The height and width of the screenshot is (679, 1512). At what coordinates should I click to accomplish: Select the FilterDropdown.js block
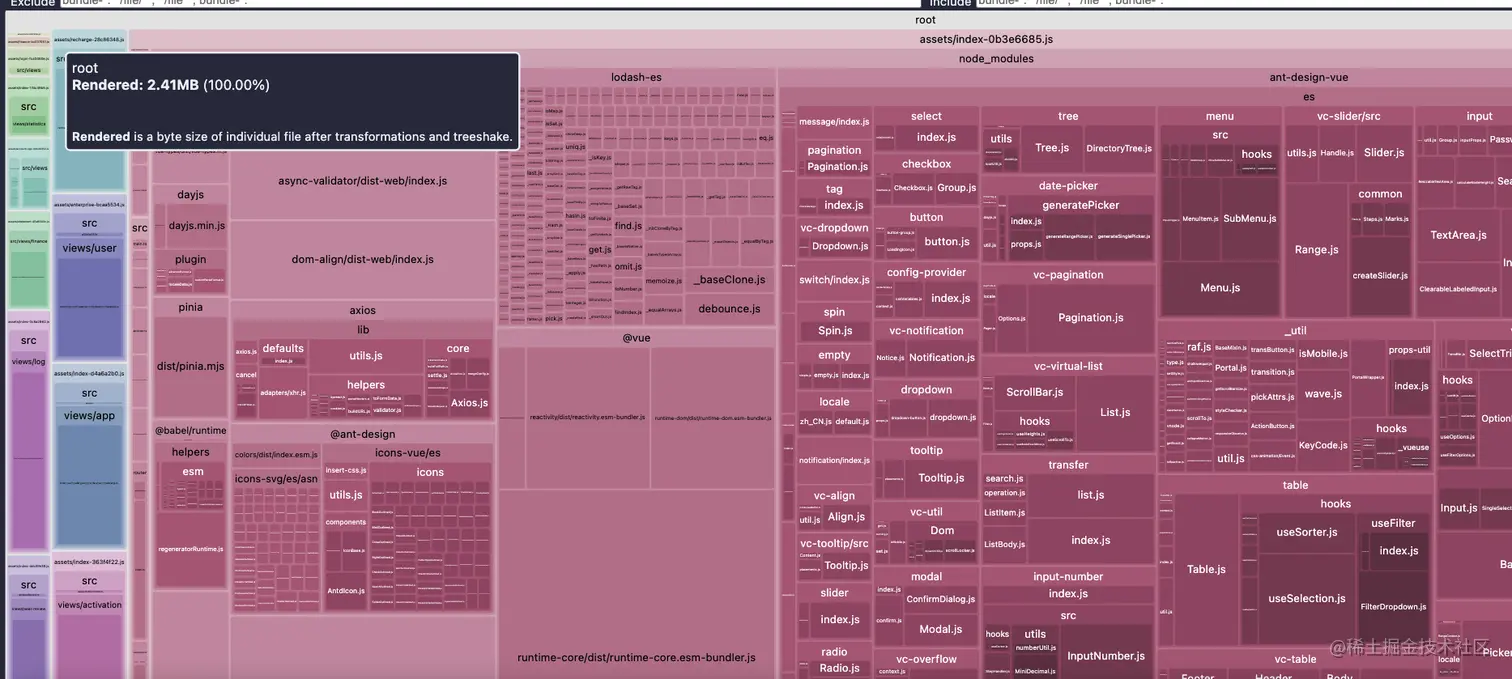[x=1393, y=607]
